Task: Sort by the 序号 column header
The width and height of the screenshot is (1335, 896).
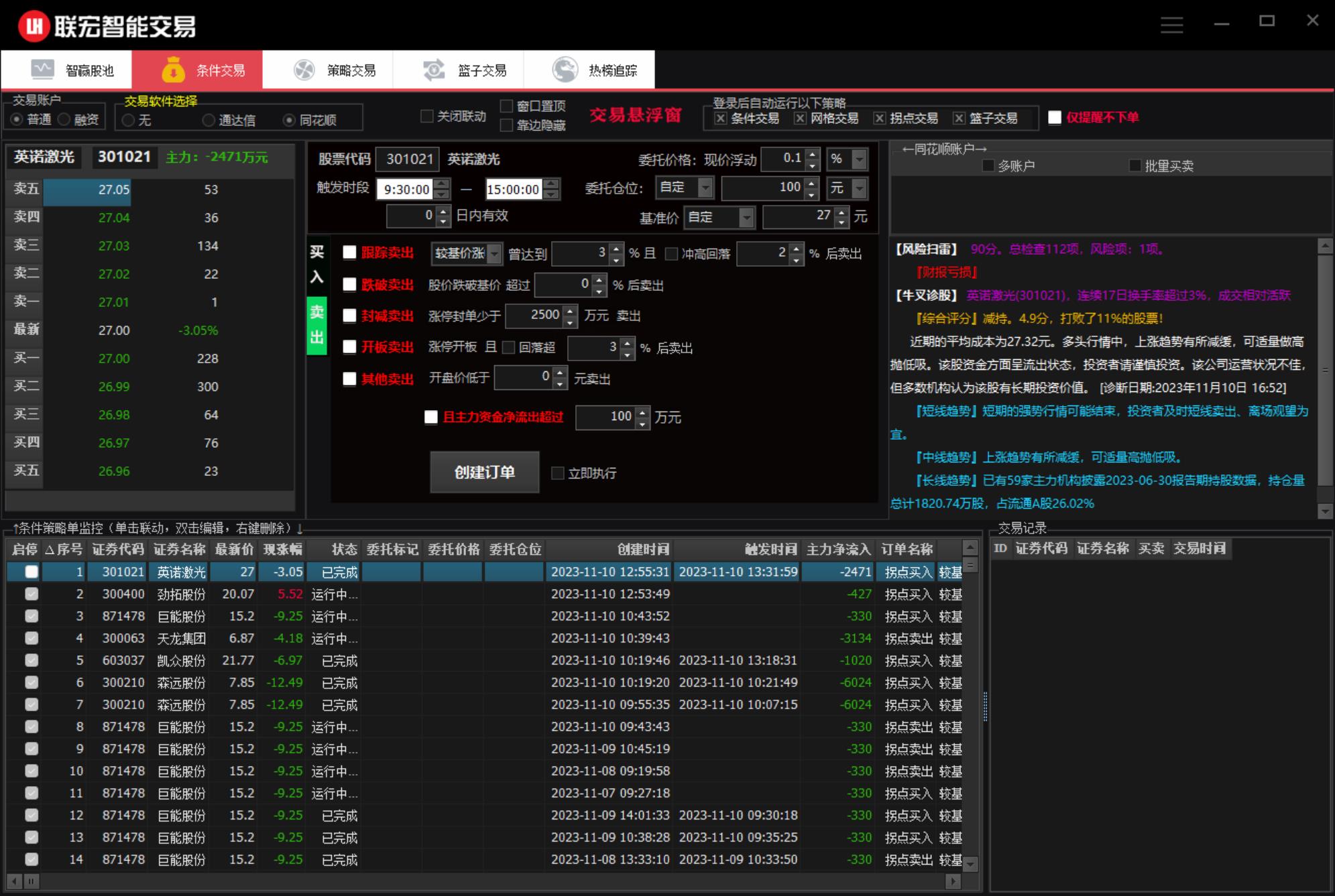Action: (64, 550)
